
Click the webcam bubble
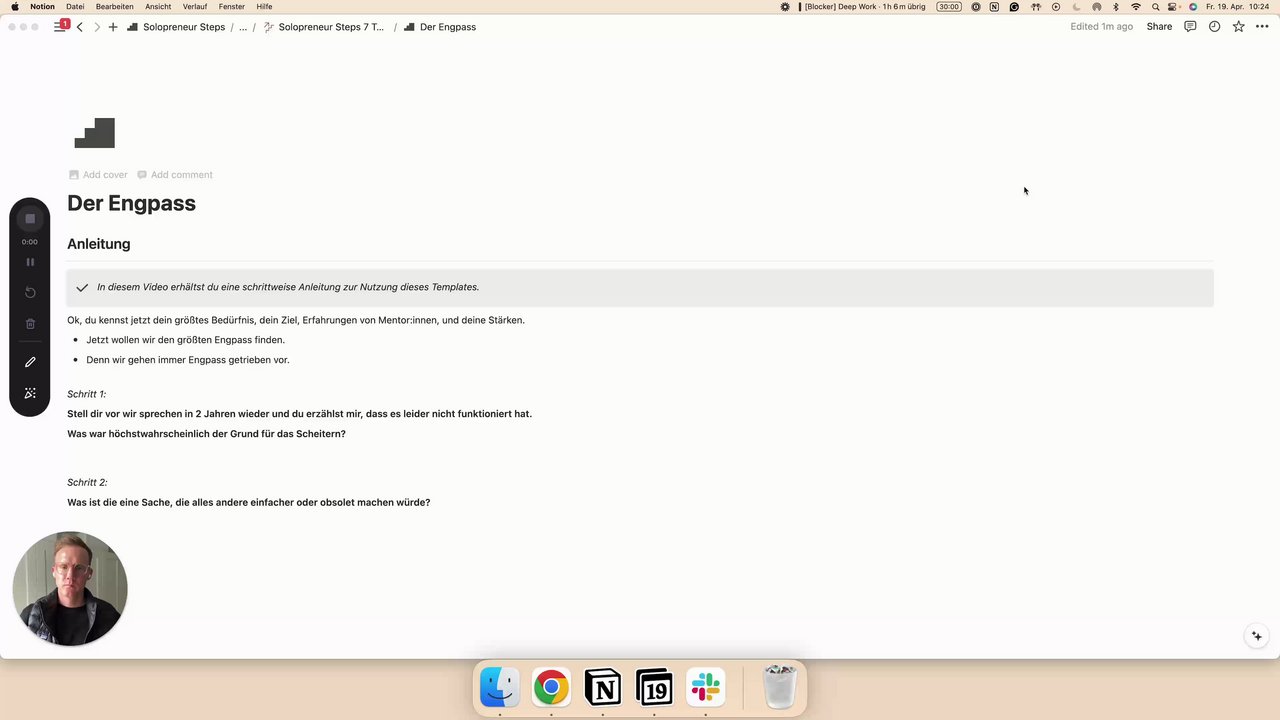(70, 588)
